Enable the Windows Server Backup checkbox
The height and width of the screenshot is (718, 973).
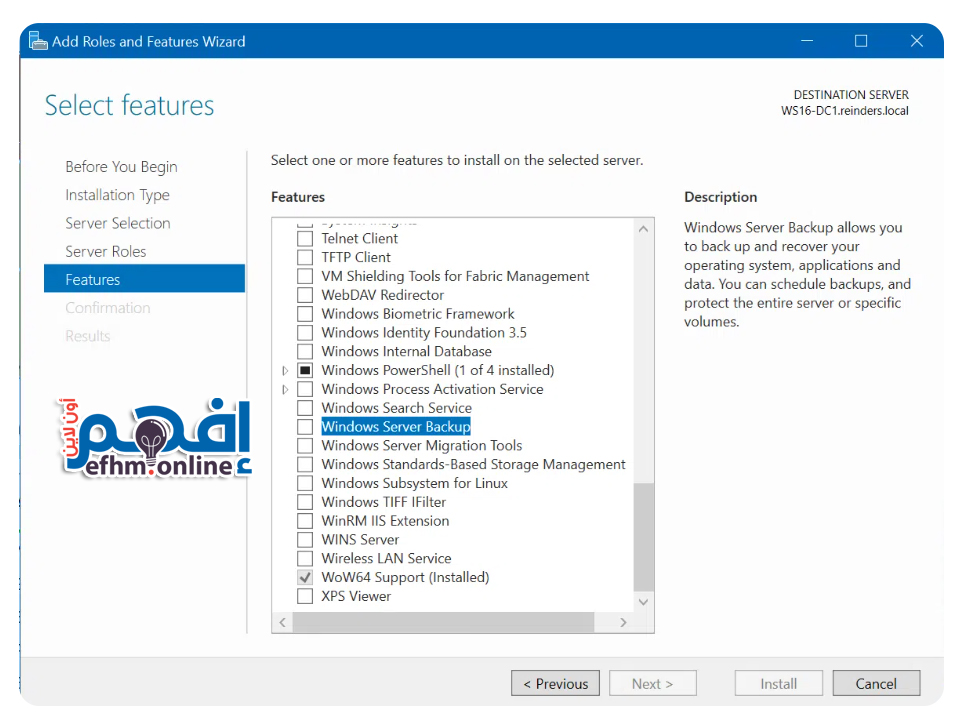point(305,427)
